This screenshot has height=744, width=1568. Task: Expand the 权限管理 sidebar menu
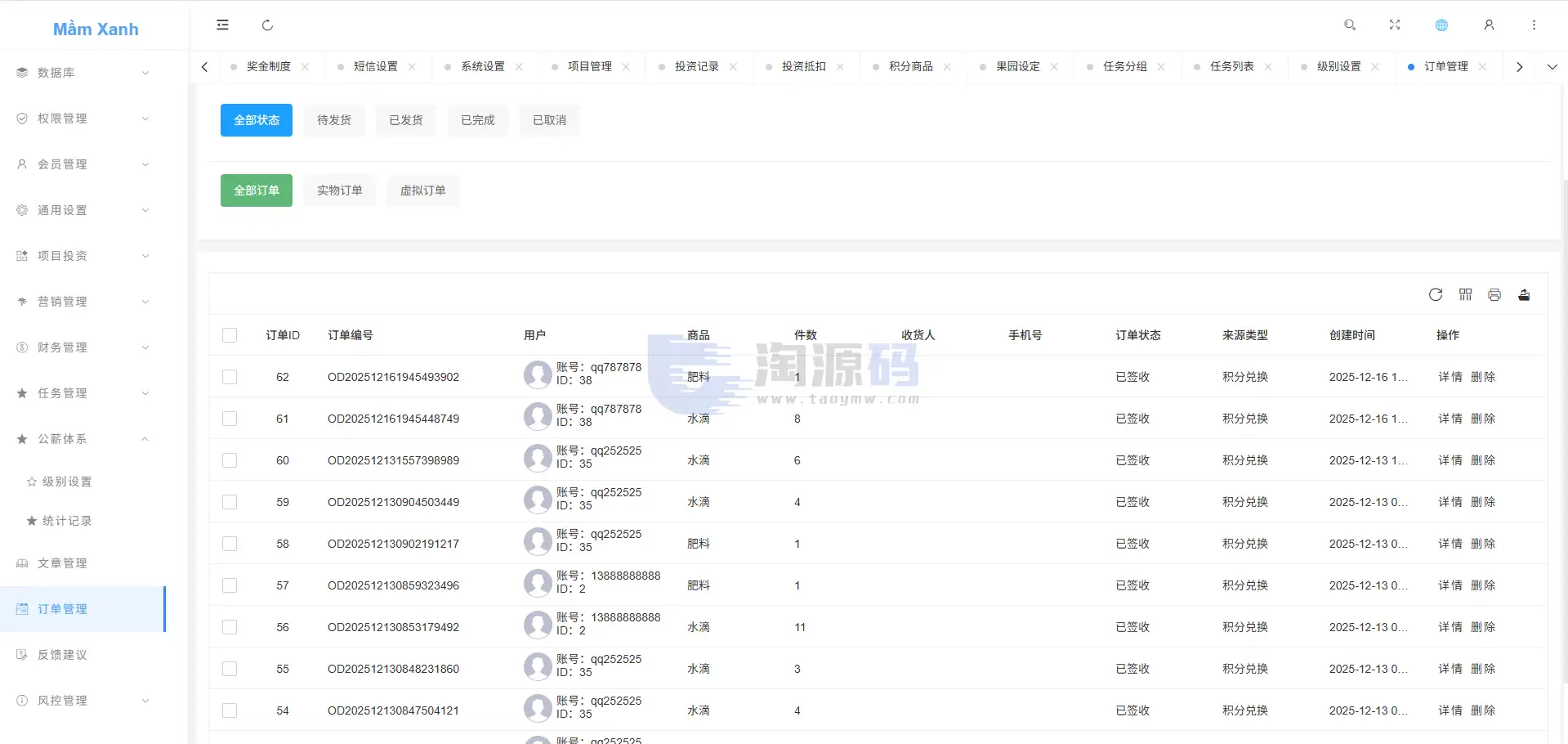[x=83, y=119]
